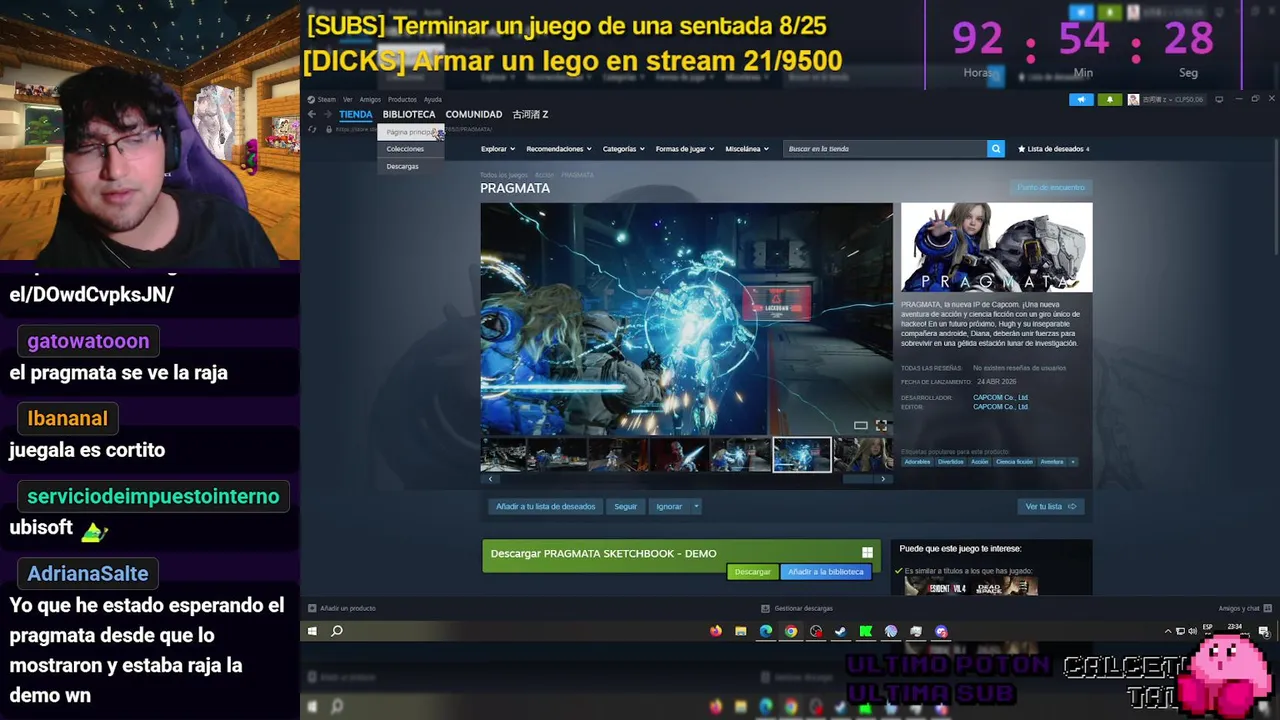This screenshot has width=1280, height=720.
Task: Click the Añadir a la biblioteca button
Action: pos(825,572)
